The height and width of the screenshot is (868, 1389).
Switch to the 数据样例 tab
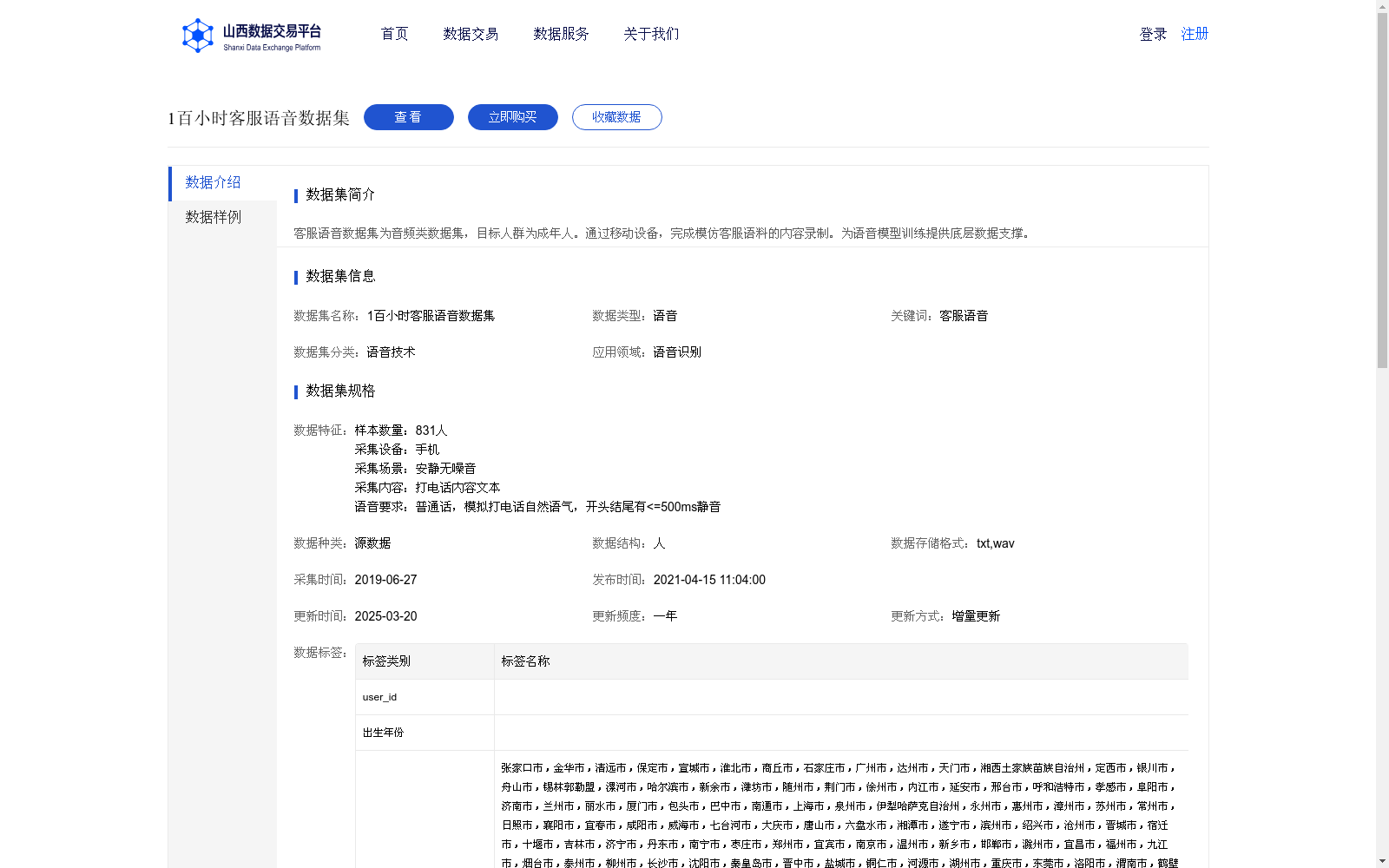(x=211, y=217)
